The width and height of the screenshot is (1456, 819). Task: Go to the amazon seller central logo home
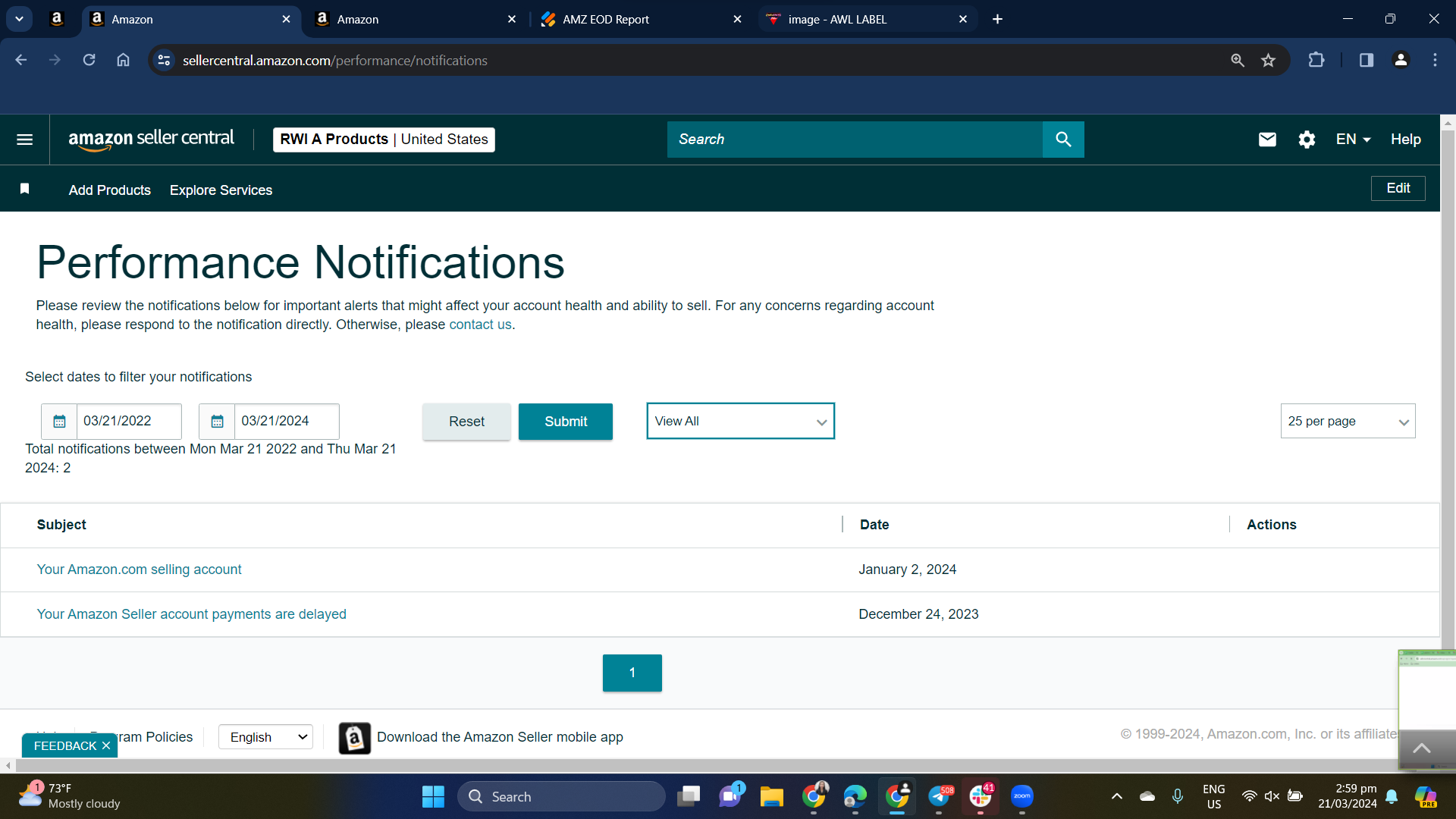(151, 140)
